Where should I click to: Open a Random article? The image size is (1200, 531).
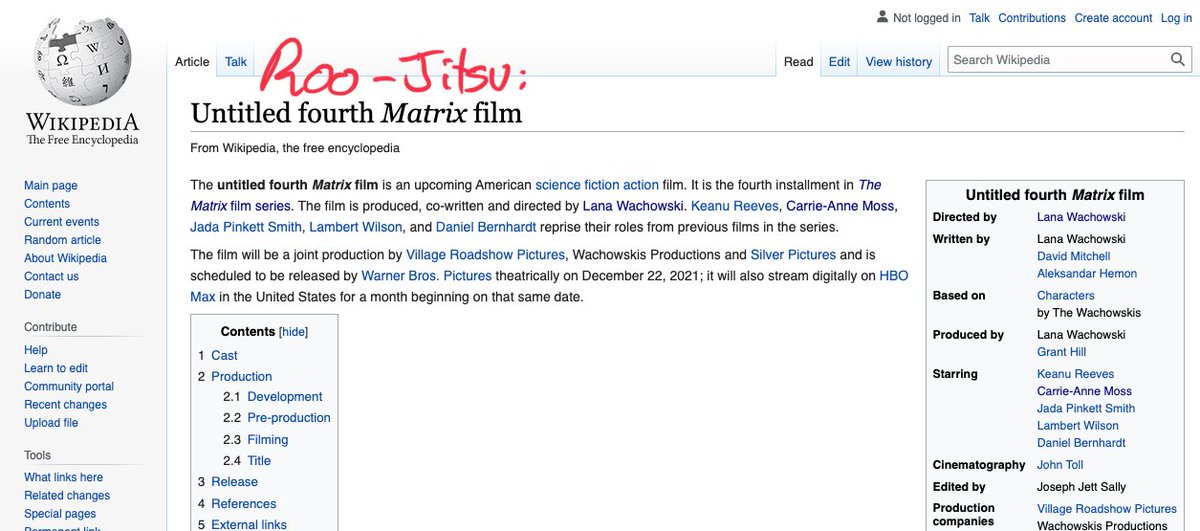pyautogui.click(x=62, y=240)
